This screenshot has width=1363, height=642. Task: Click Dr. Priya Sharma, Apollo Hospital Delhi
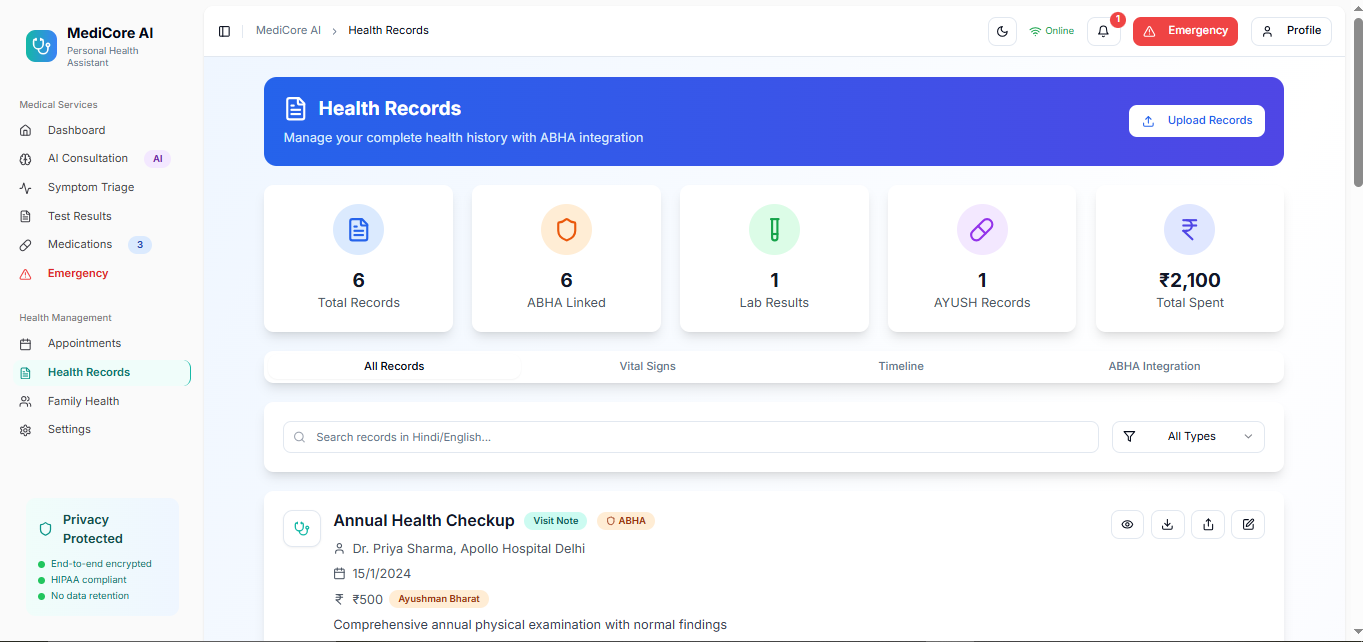469,549
